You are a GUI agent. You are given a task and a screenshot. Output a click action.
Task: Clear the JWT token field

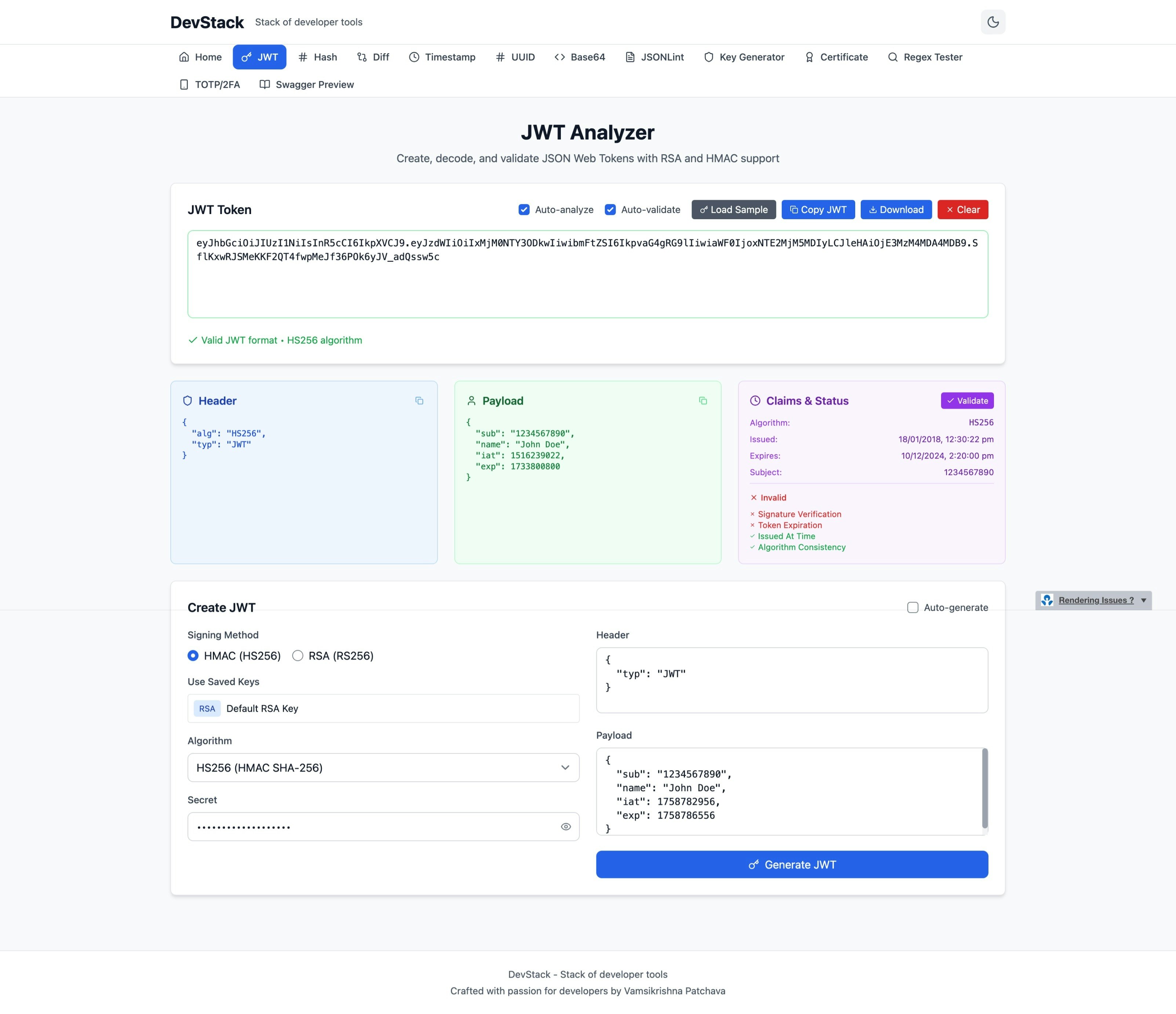[963, 210]
